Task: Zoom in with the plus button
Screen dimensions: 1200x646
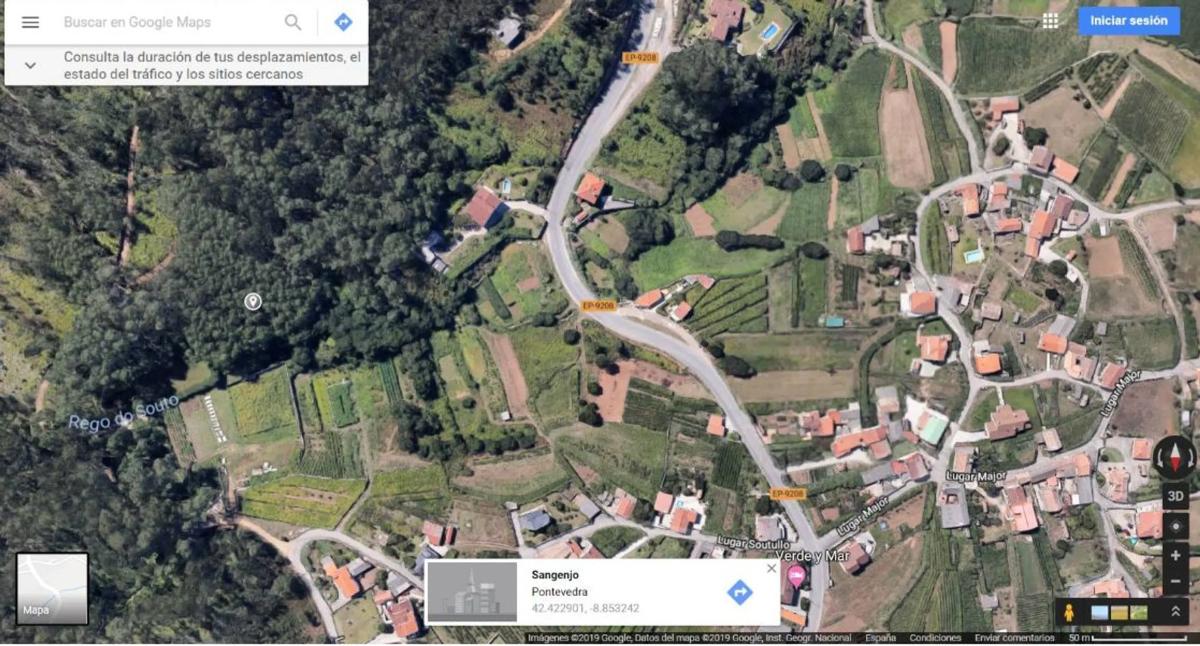Action: [x=1176, y=556]
